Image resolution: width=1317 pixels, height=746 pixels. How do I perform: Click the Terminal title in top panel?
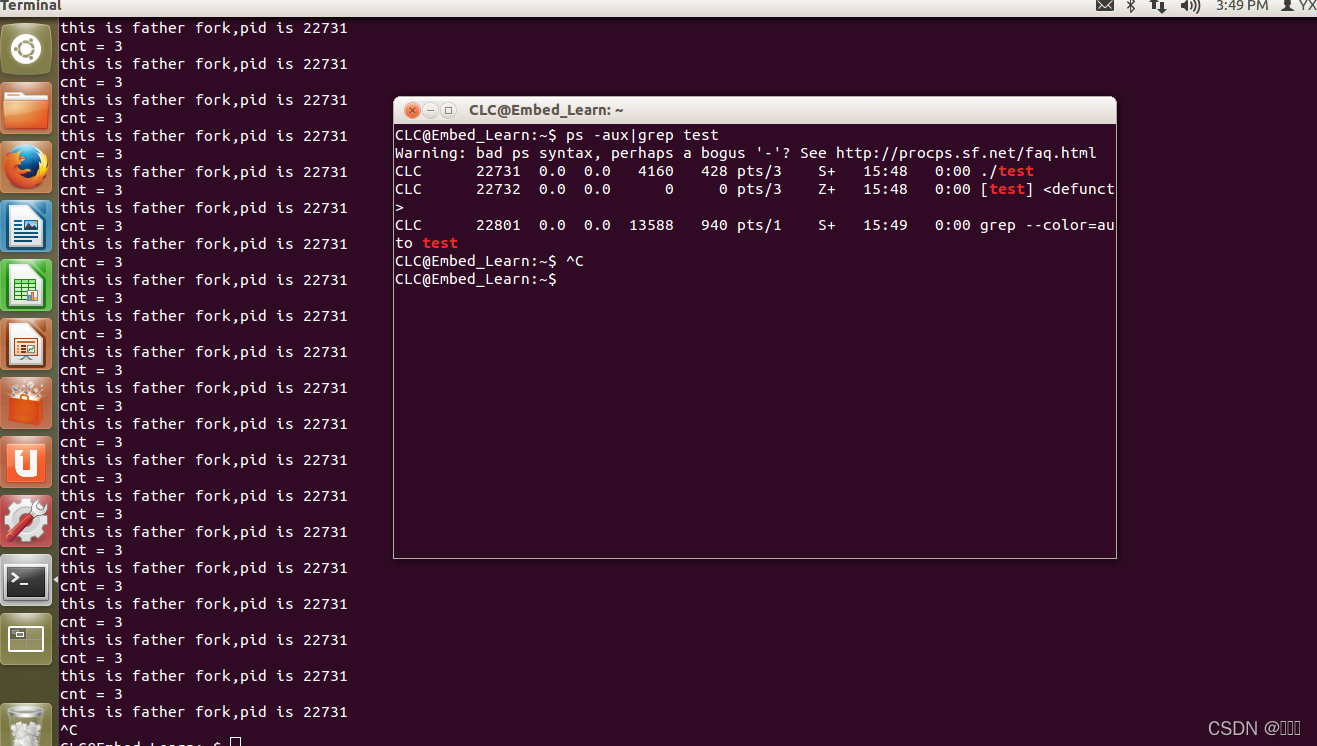[x=31, y=6]
